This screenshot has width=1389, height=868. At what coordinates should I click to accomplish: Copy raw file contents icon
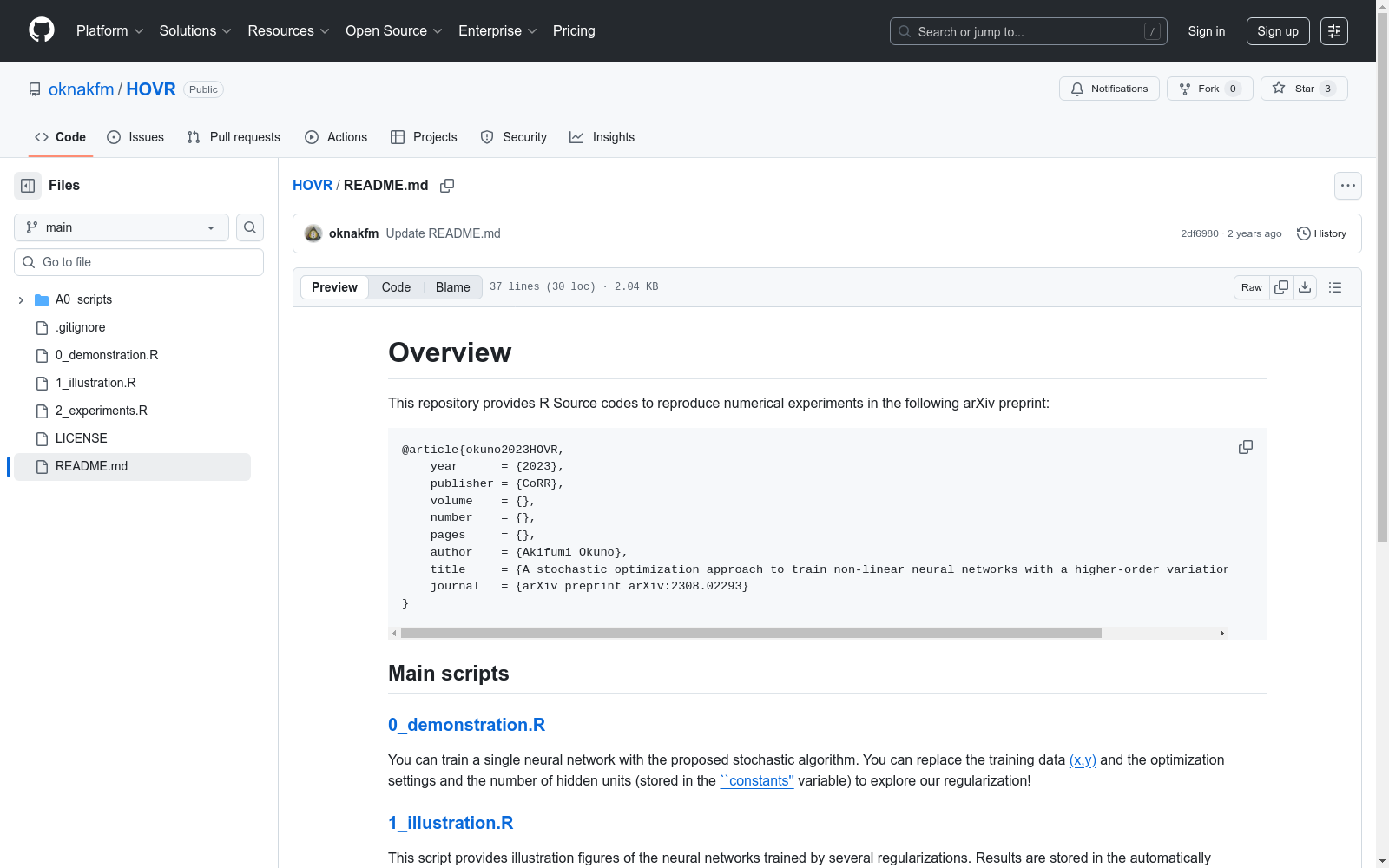tap(1281, 287)
